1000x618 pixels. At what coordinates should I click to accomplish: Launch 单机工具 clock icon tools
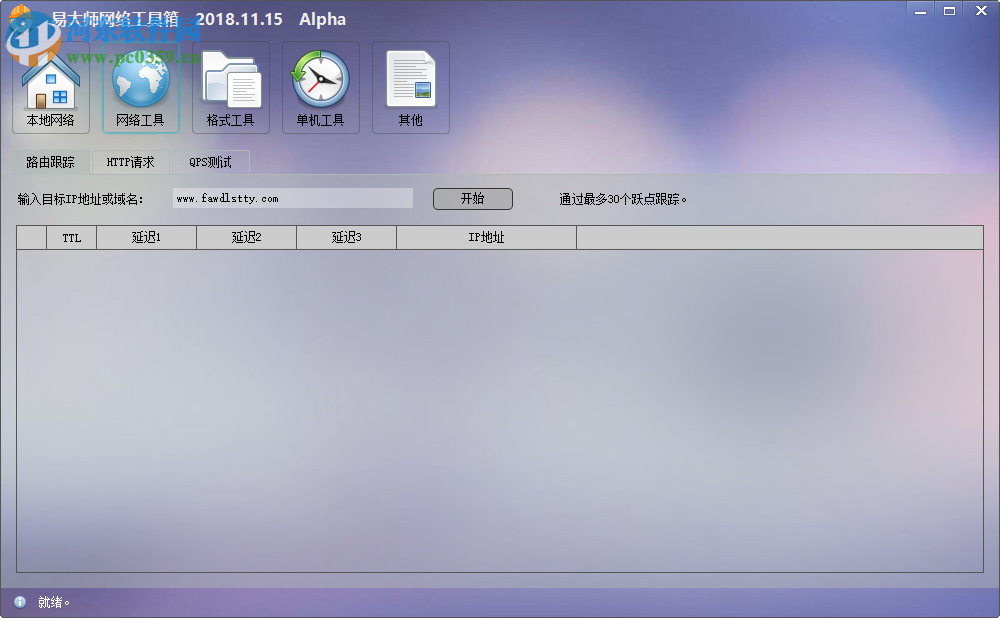[320, 85]
